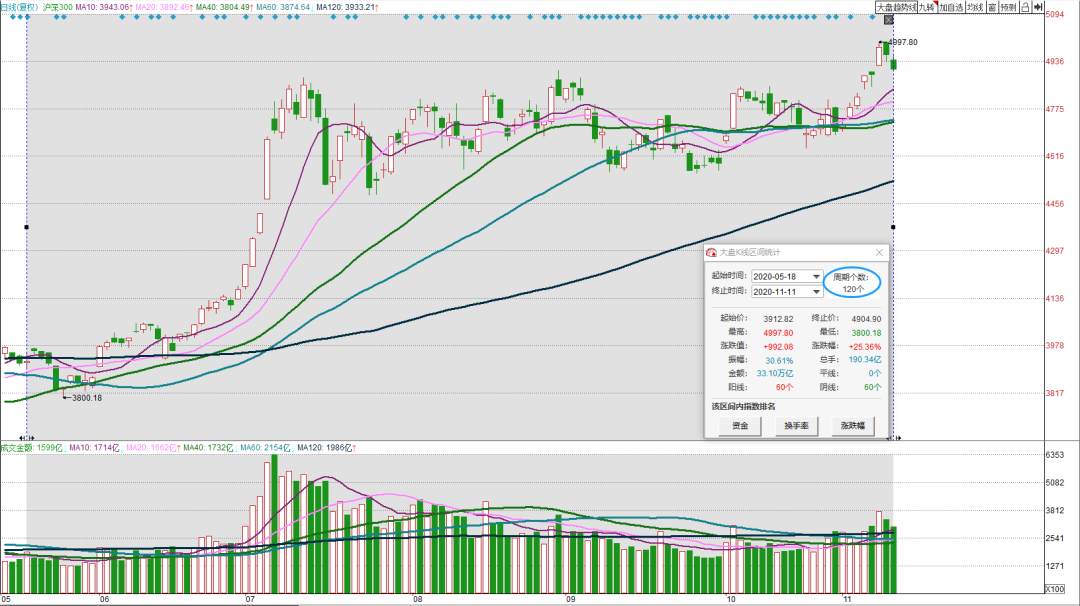Open the 终止时间 date dropdown arrow
The width and height of the screenshot is (1080, 606).
[816, 292]
